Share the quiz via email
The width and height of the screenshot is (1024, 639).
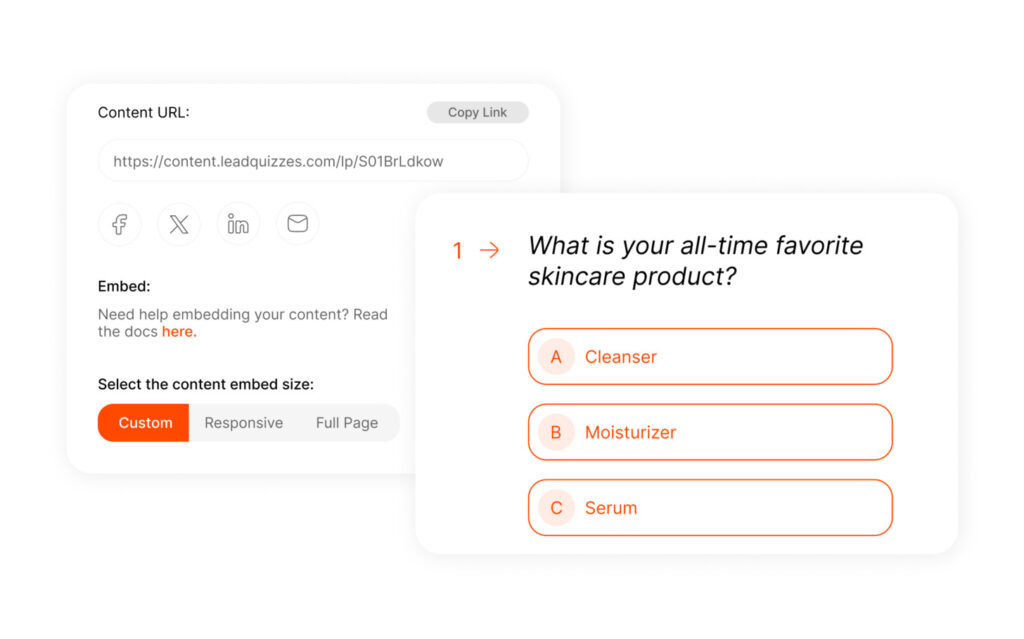pyautogui.click(x=296, y=224)
